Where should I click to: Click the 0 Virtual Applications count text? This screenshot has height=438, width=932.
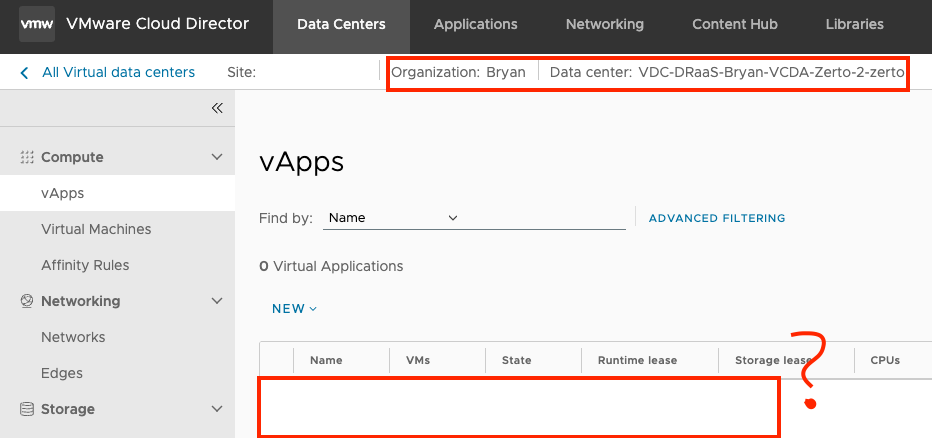coord(331,266)
